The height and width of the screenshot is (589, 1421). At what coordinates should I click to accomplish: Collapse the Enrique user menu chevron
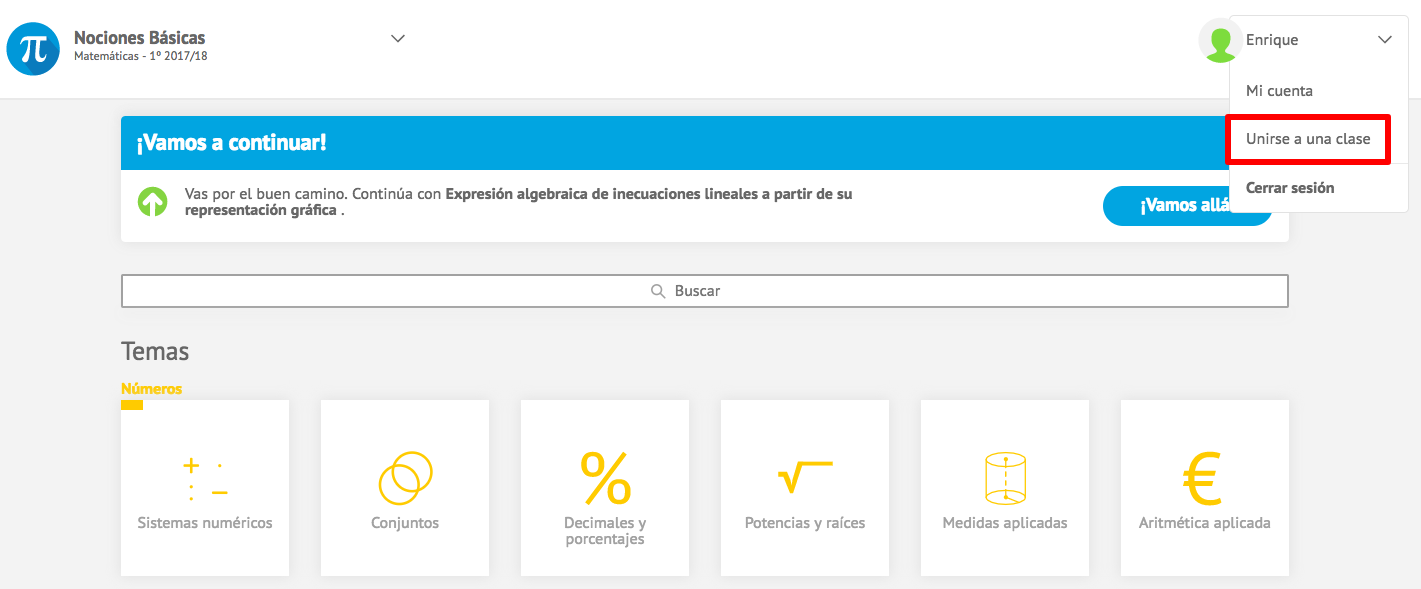point(1384,40)
